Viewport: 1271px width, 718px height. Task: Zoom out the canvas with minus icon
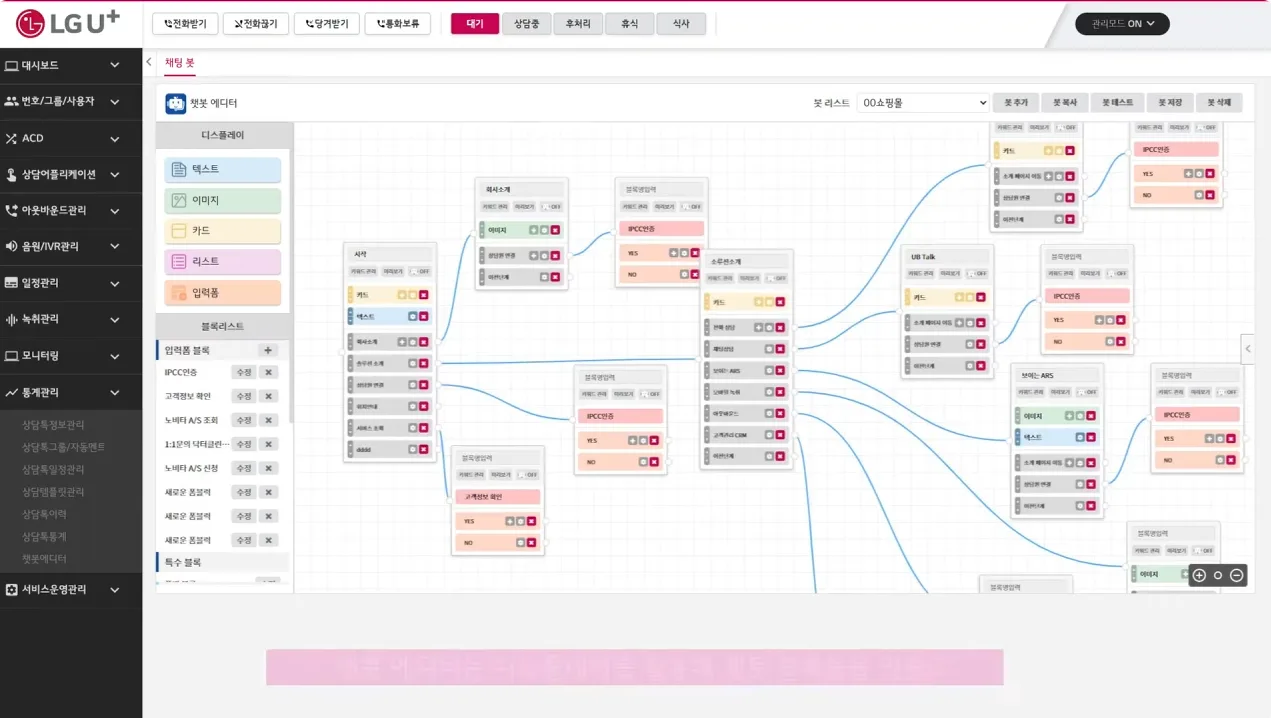coord(1237,575)
